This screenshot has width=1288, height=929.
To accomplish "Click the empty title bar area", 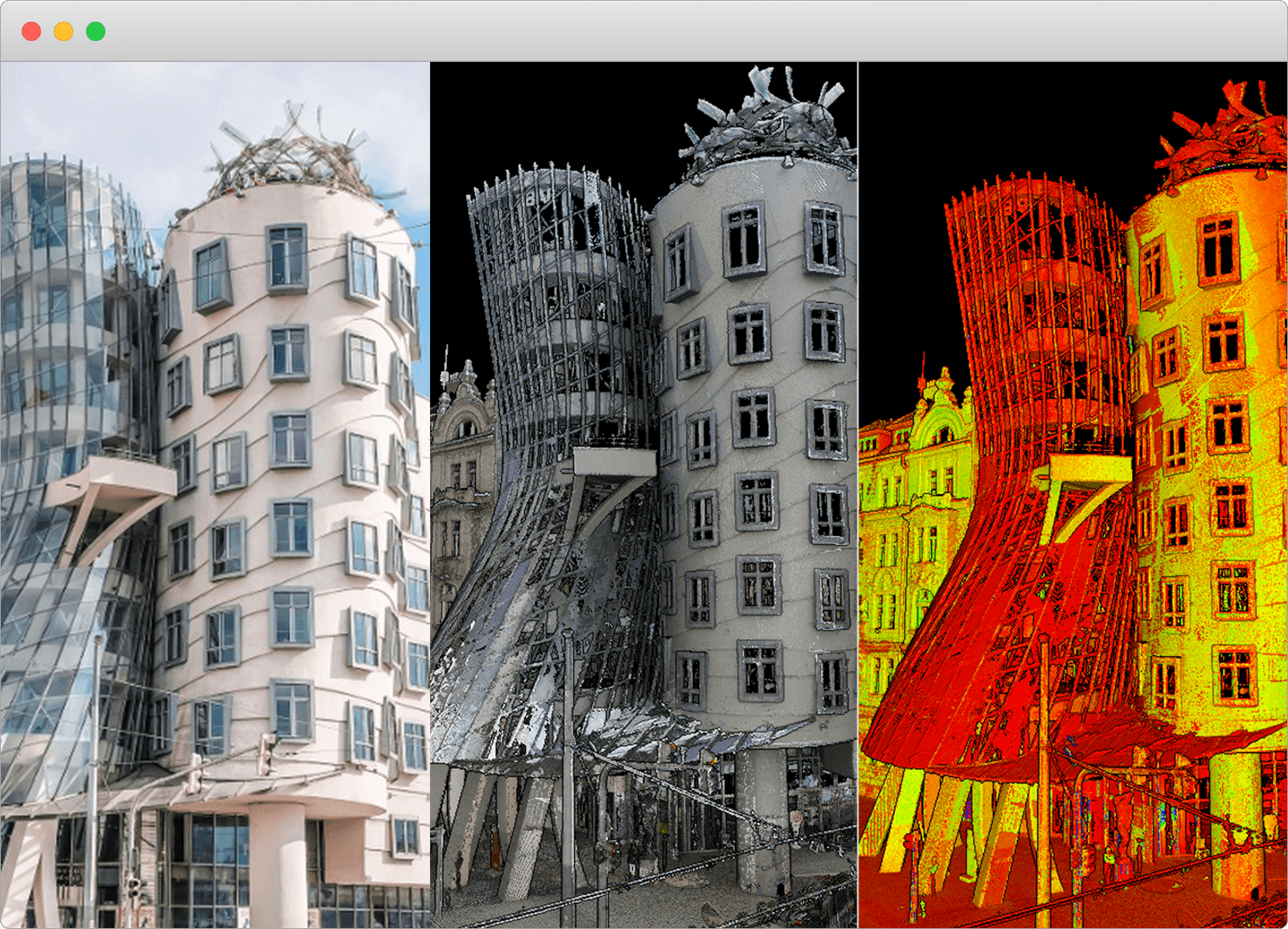I will tap(643, 31).
